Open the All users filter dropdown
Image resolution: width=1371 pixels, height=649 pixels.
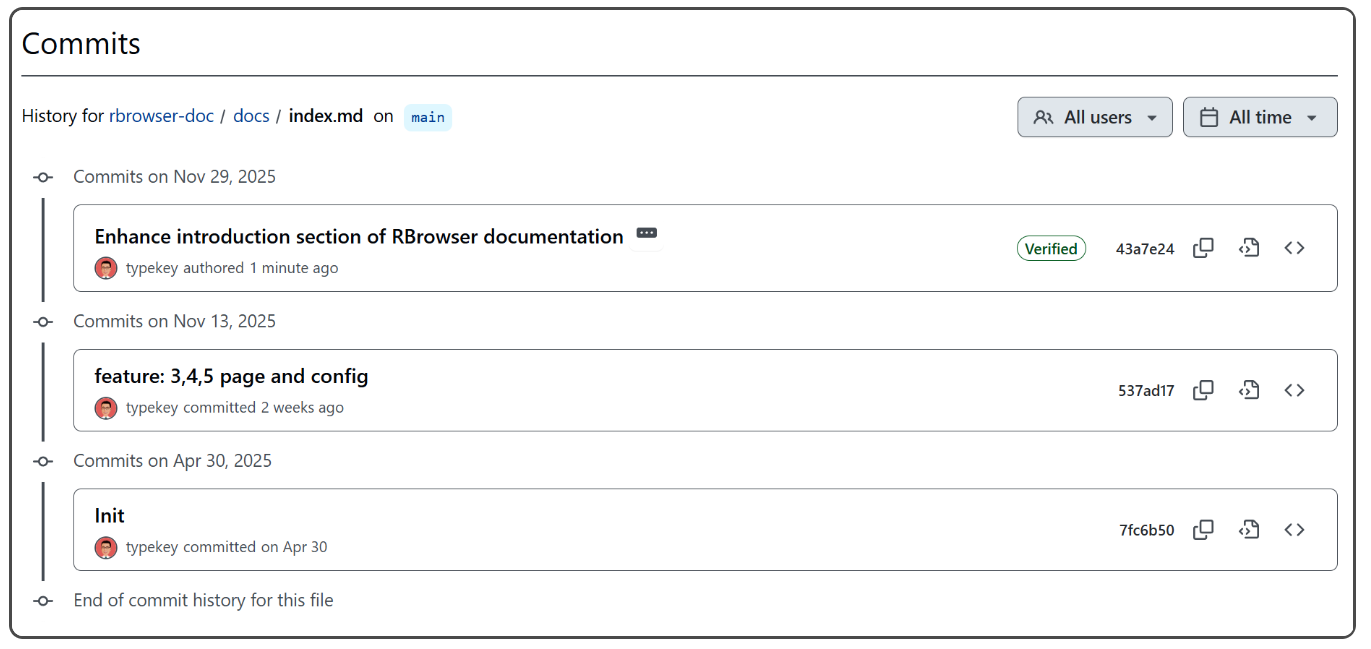pyautogui.click(x=1094, y=117)
